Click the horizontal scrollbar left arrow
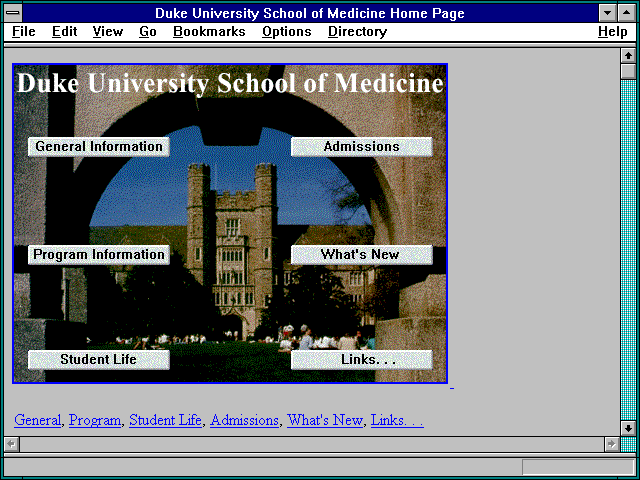Image resolution: width=640 pixels, height=480 pixels. pos(12,444)
